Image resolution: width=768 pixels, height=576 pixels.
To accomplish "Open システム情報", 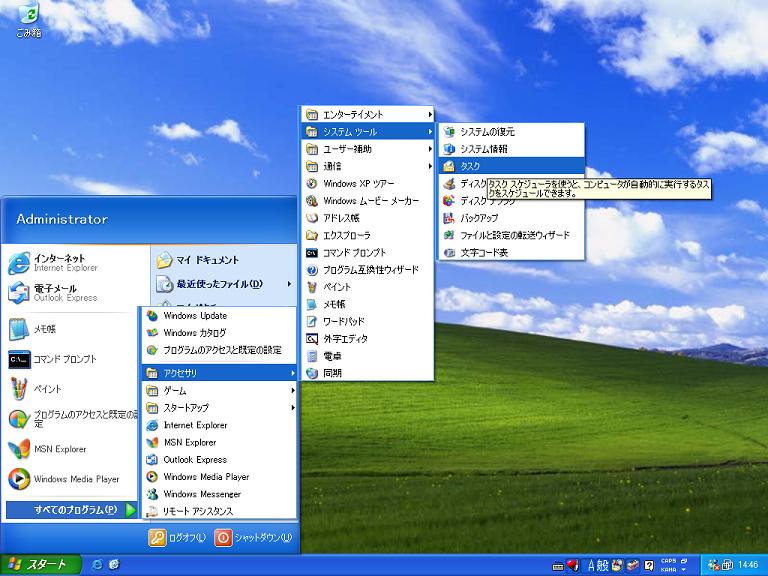I will (x=511, y=148).
